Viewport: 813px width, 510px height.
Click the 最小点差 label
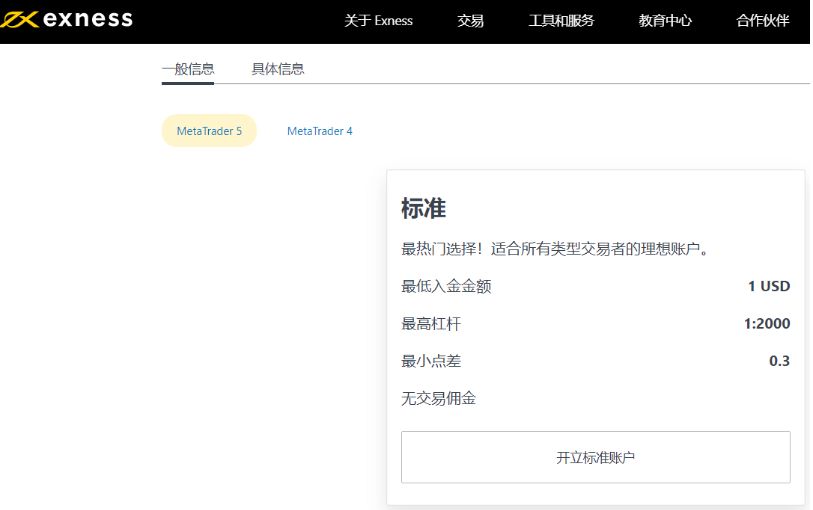(x=431, y=361)
